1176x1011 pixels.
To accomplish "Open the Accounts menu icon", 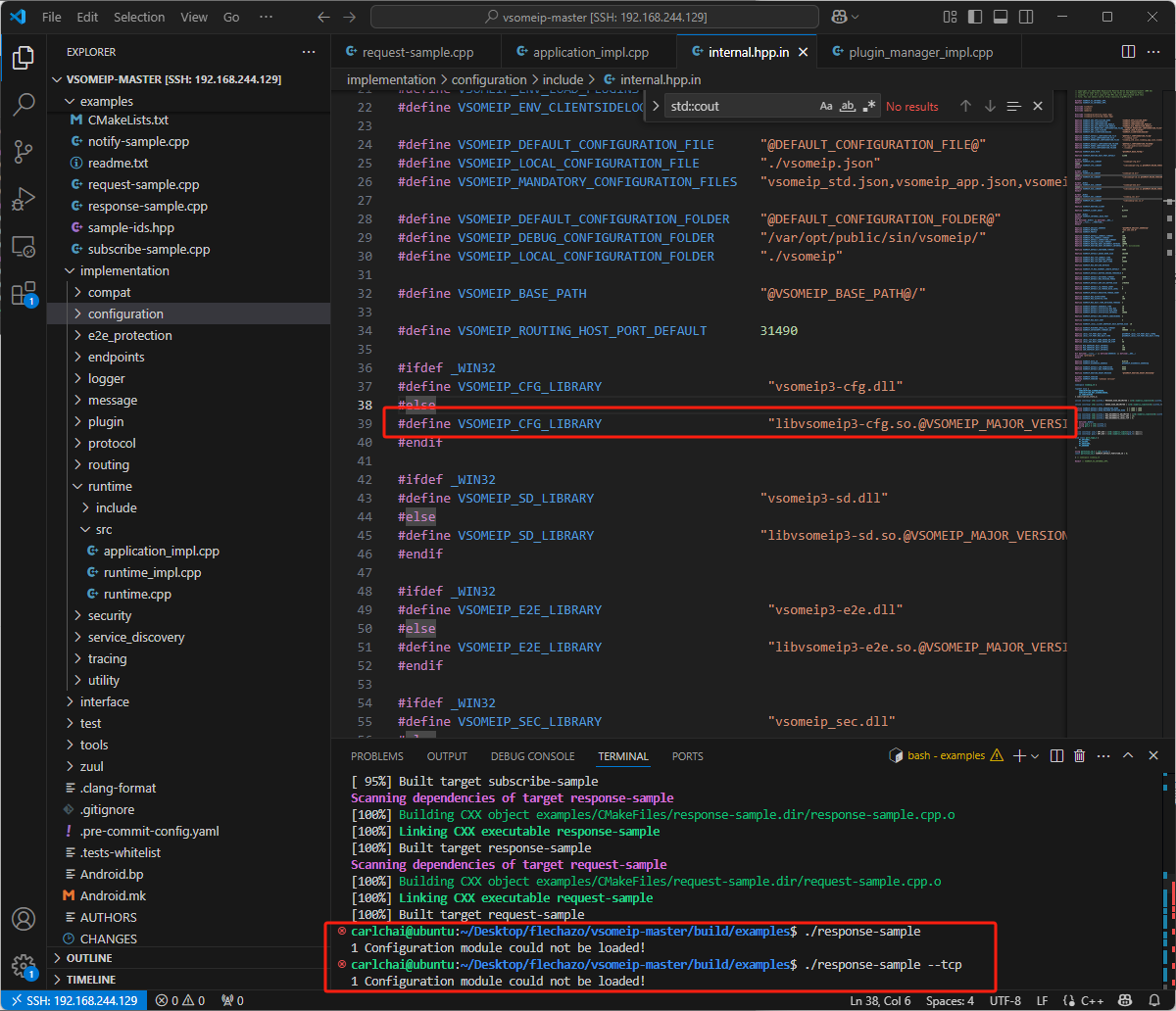I will tap(24, 919).
